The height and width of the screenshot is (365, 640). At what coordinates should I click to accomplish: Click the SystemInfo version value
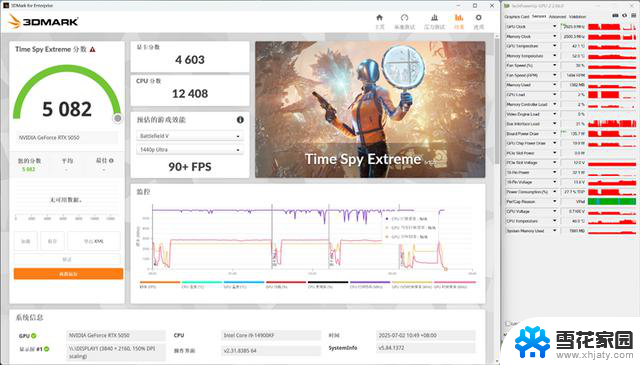(x=426, y=348)
